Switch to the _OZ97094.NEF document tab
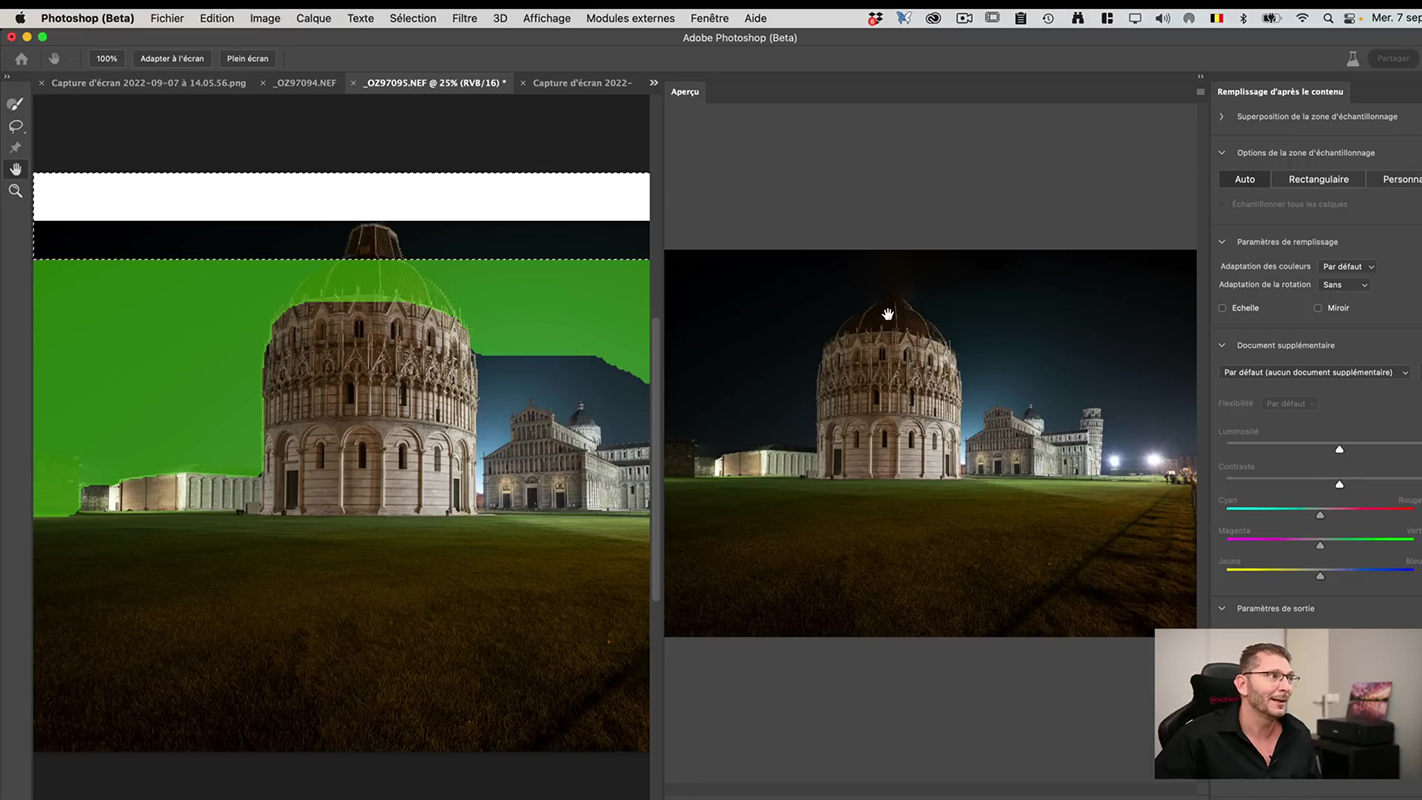The image size is (1422, 800). click(305, 83)
